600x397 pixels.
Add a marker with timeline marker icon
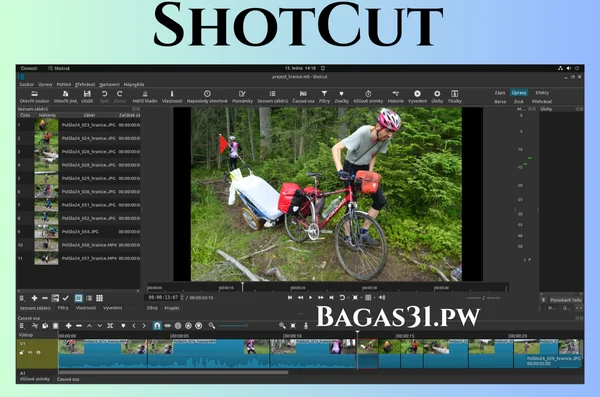pyautogui.click(x=123, y=326)
